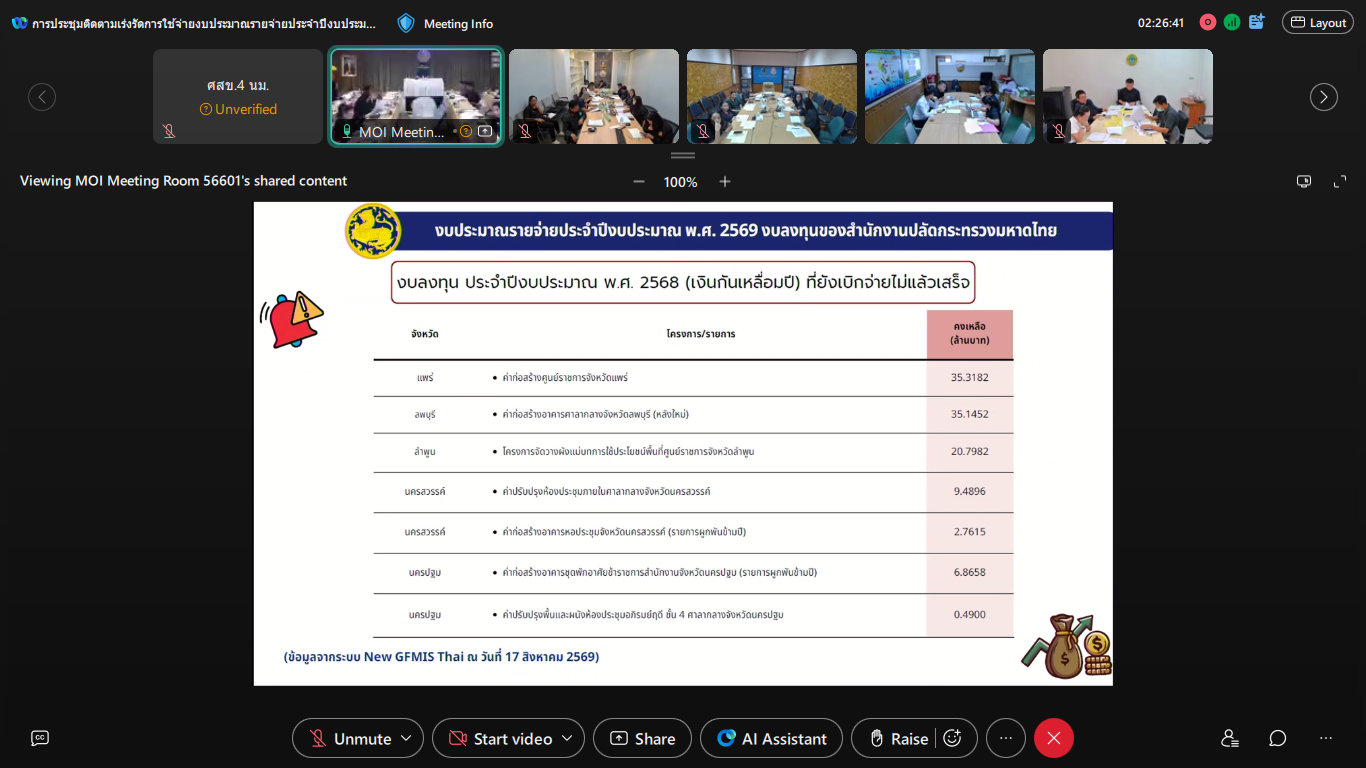
Task: Click the ลำพูน province cell
Action: tap(425, 452)
